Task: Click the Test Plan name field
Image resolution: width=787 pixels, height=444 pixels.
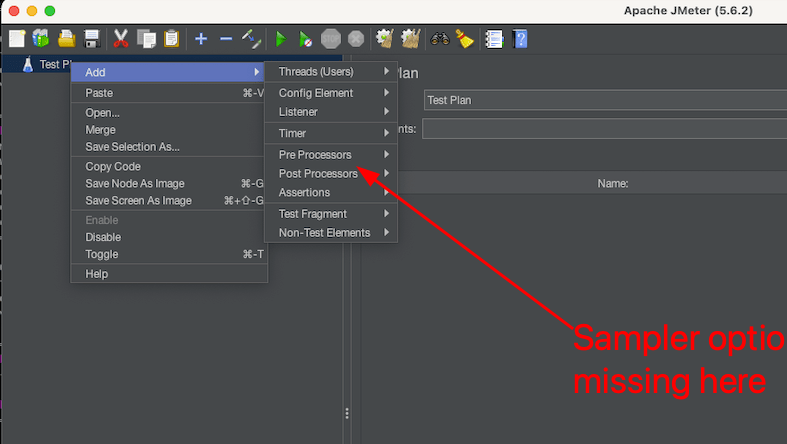Action: click(x=605, y=100)
